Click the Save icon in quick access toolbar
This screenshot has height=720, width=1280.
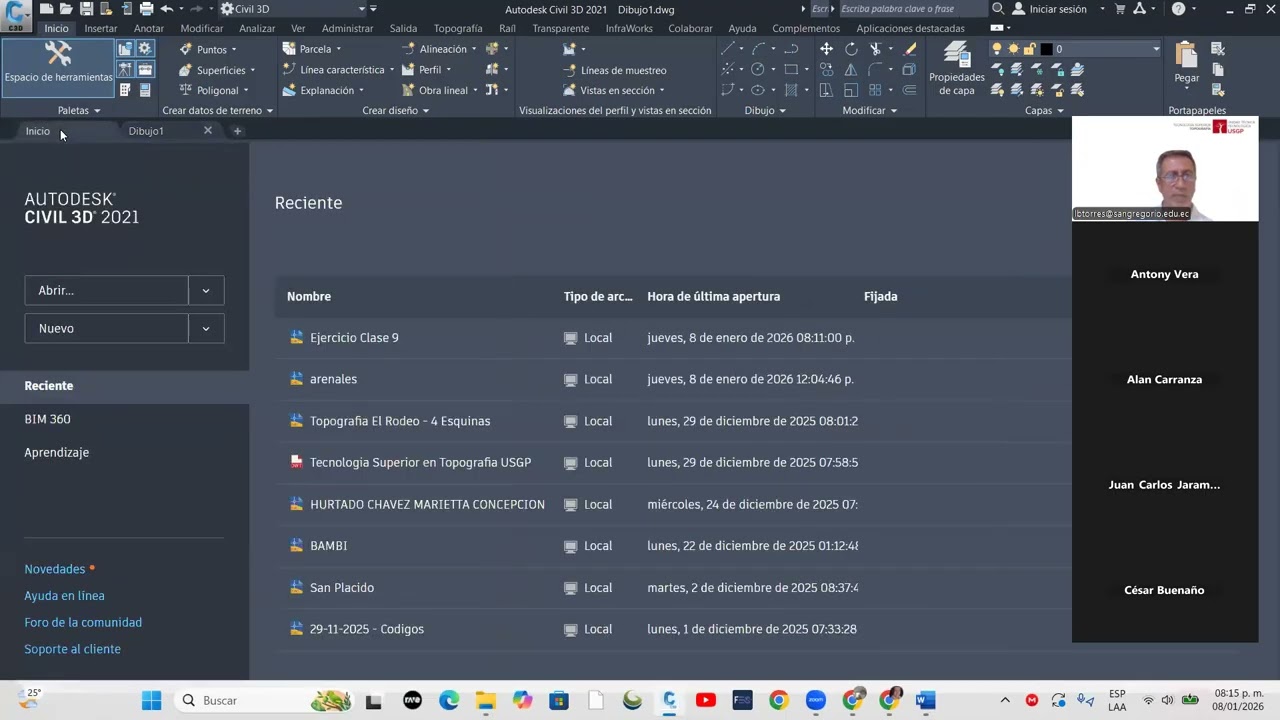pos(86,9)
